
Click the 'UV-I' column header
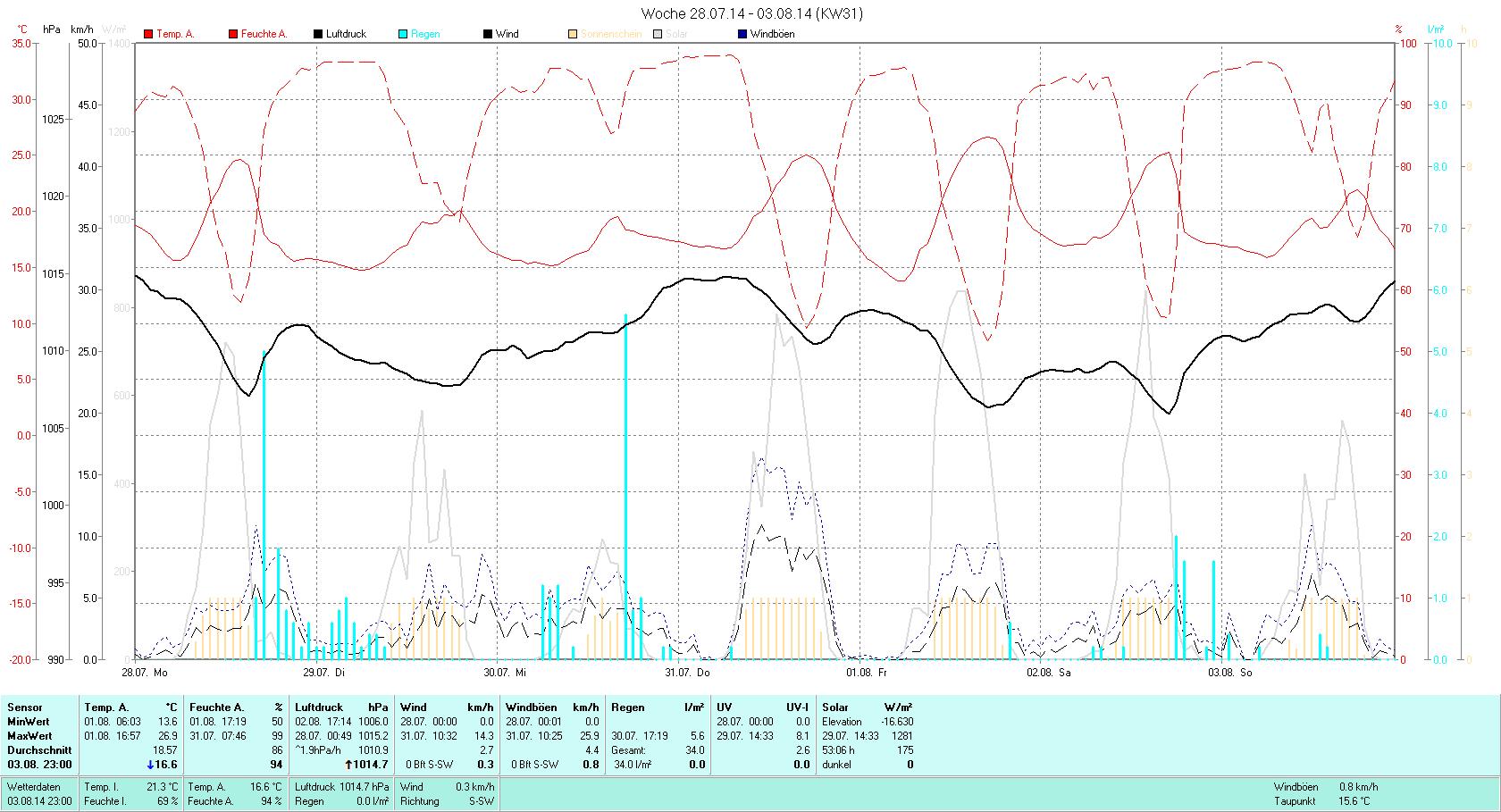point(798,707)
